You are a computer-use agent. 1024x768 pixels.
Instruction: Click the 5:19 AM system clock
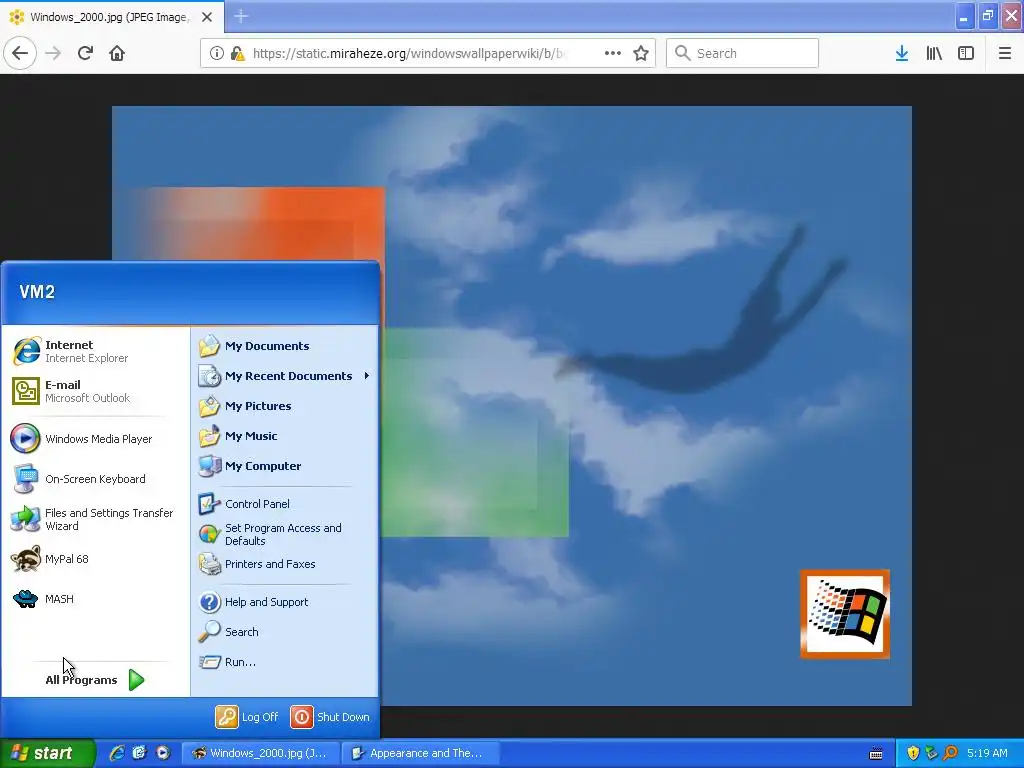[x=987, y=753]
